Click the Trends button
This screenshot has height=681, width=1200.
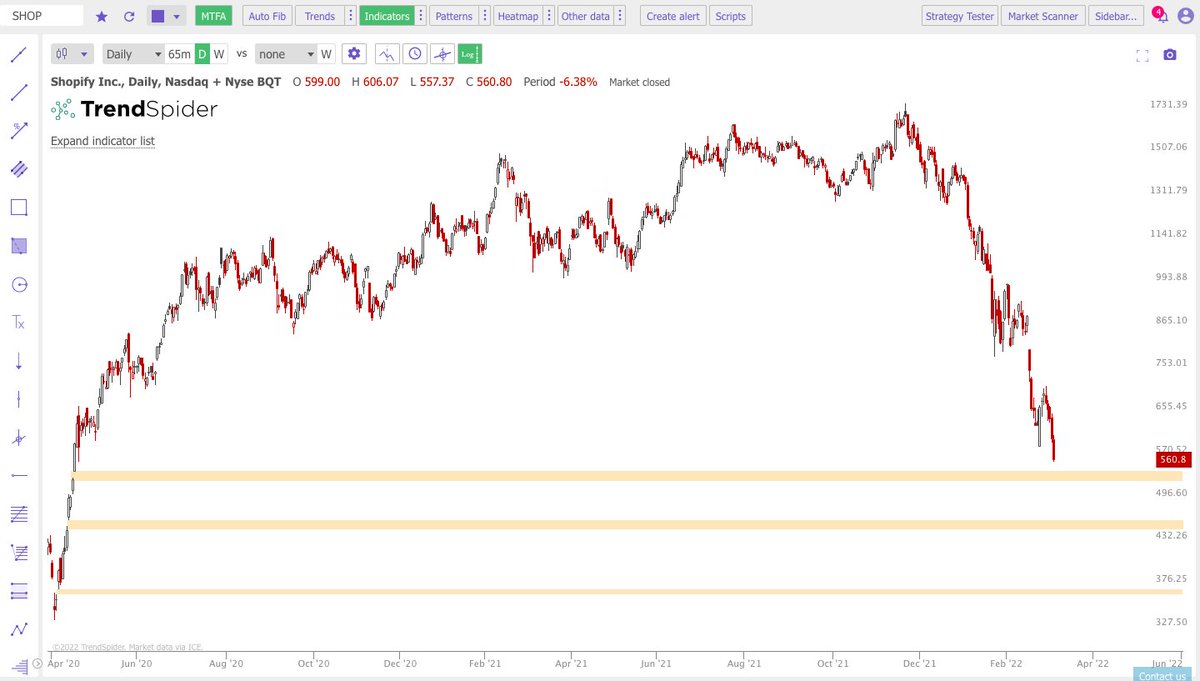(x=319, y=17)
